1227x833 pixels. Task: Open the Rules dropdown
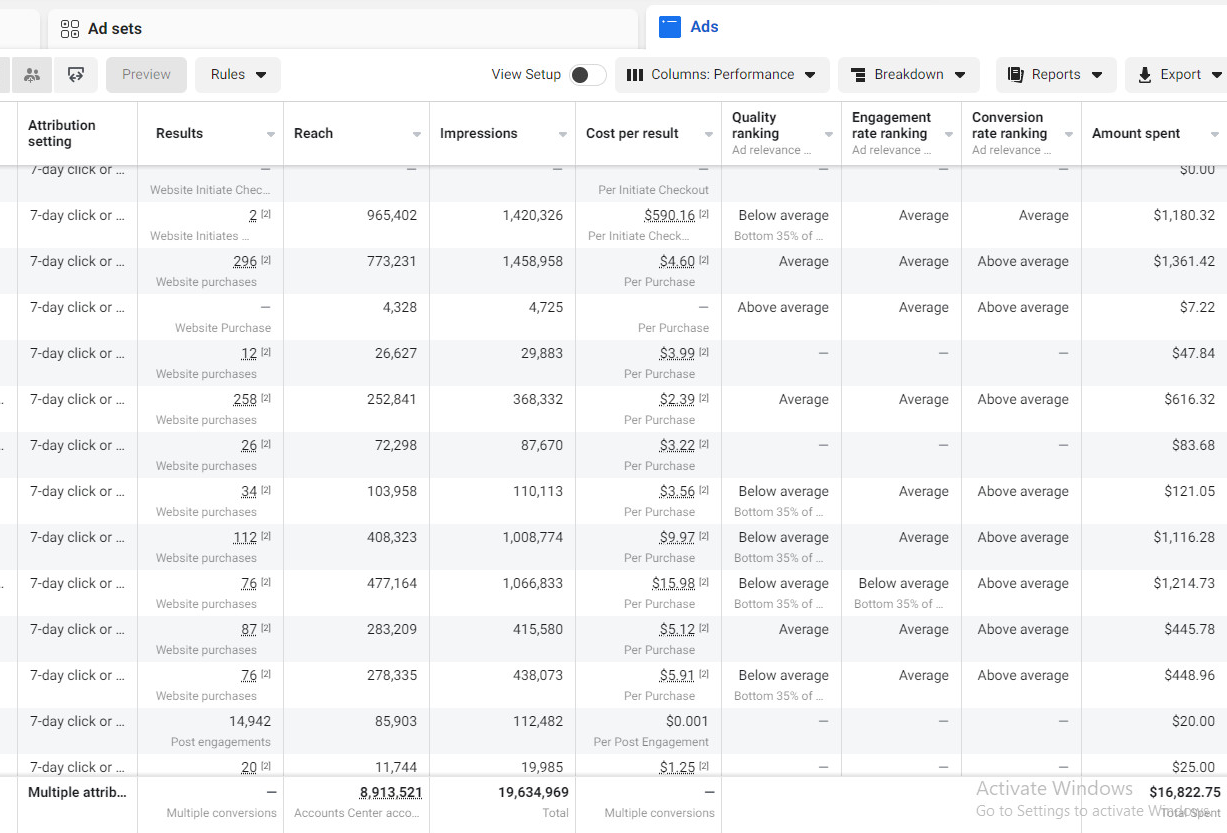coord(238,74)
